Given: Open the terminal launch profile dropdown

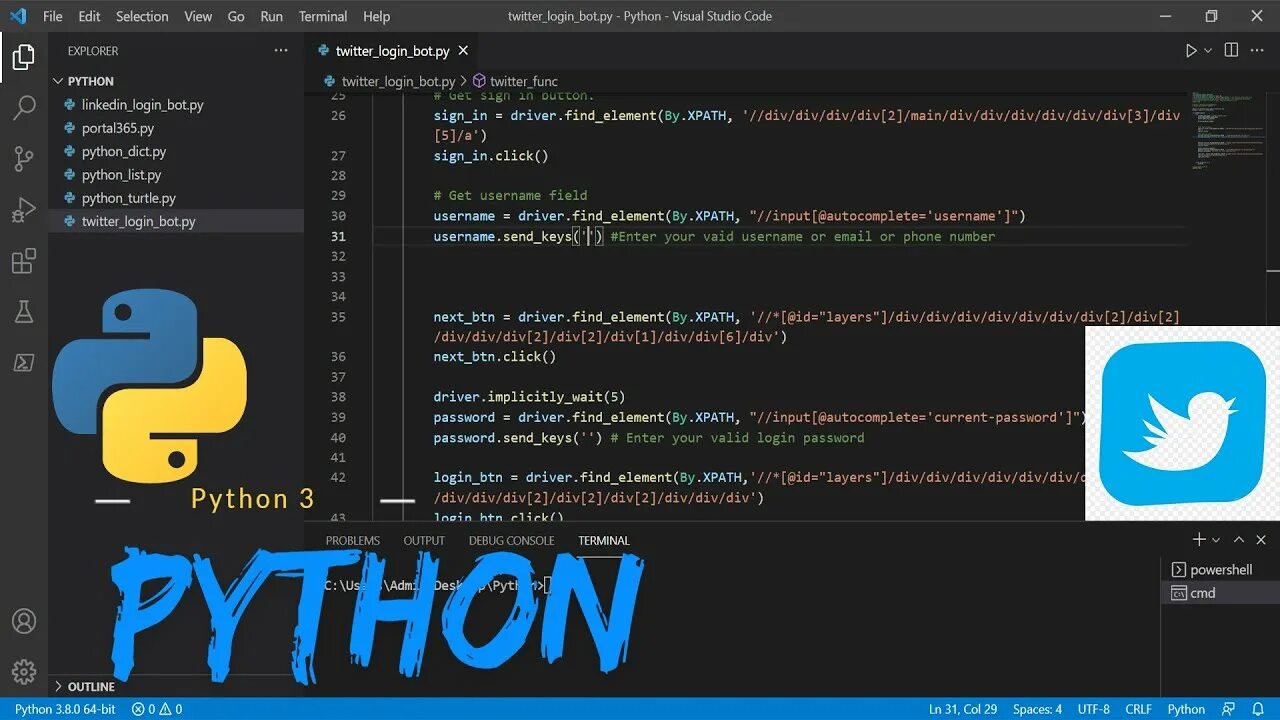Looking at the screenshot, I should 1216,540.
